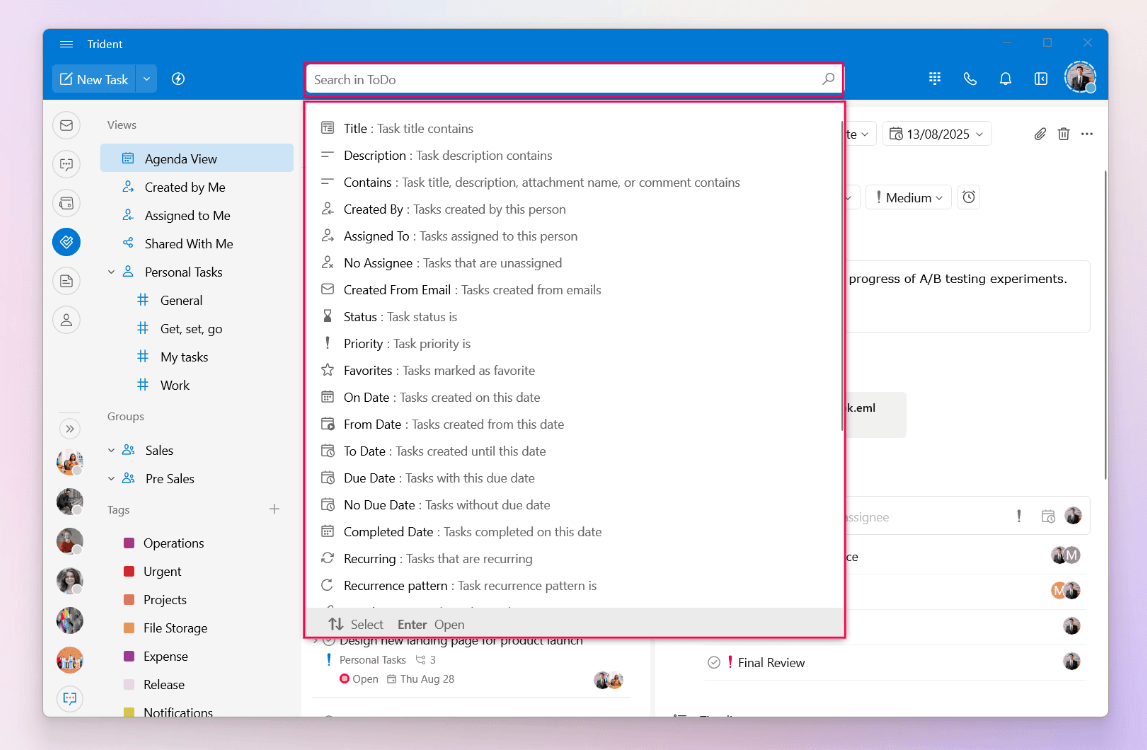The width and height of the screenshot is (1147, 750).
Task: Open the New Task dropdown arrow
Action: pos(146,79)
